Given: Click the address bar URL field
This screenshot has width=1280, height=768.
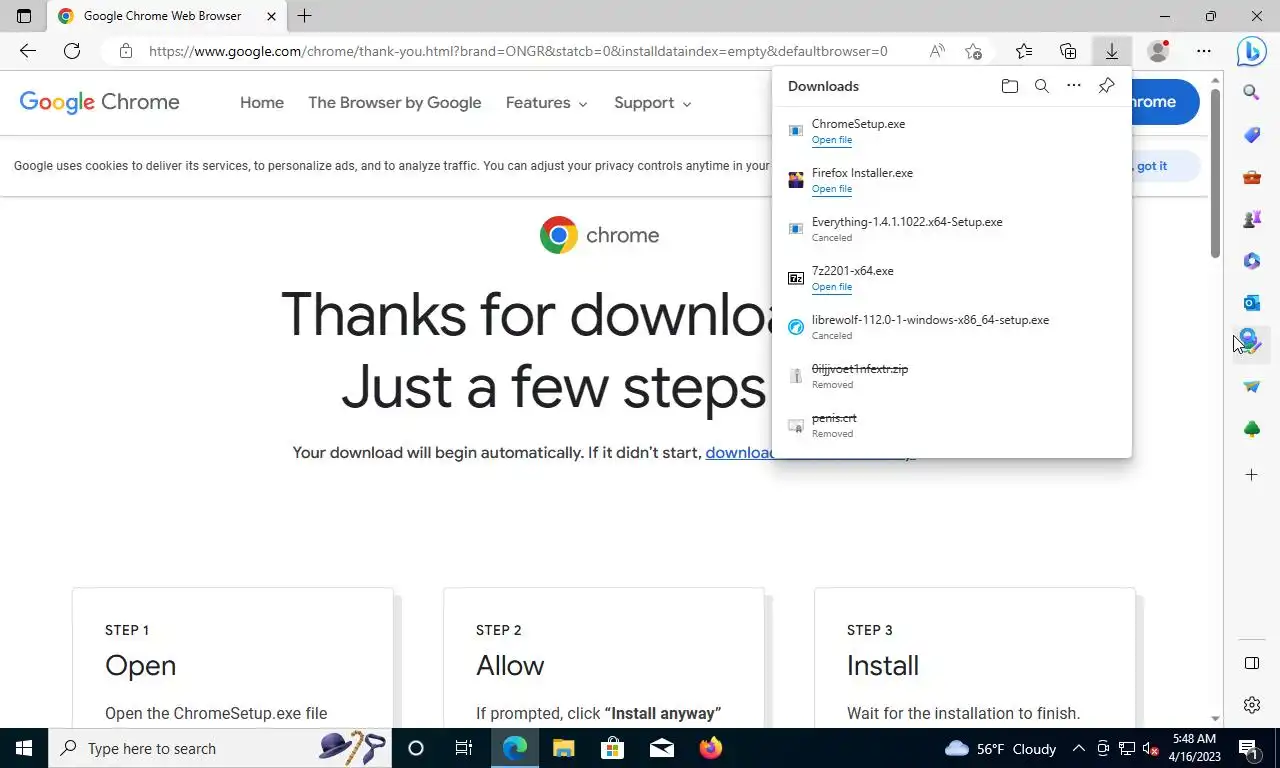Looking at the screenshot, I should pyautogui.click(x=518, y=51).
